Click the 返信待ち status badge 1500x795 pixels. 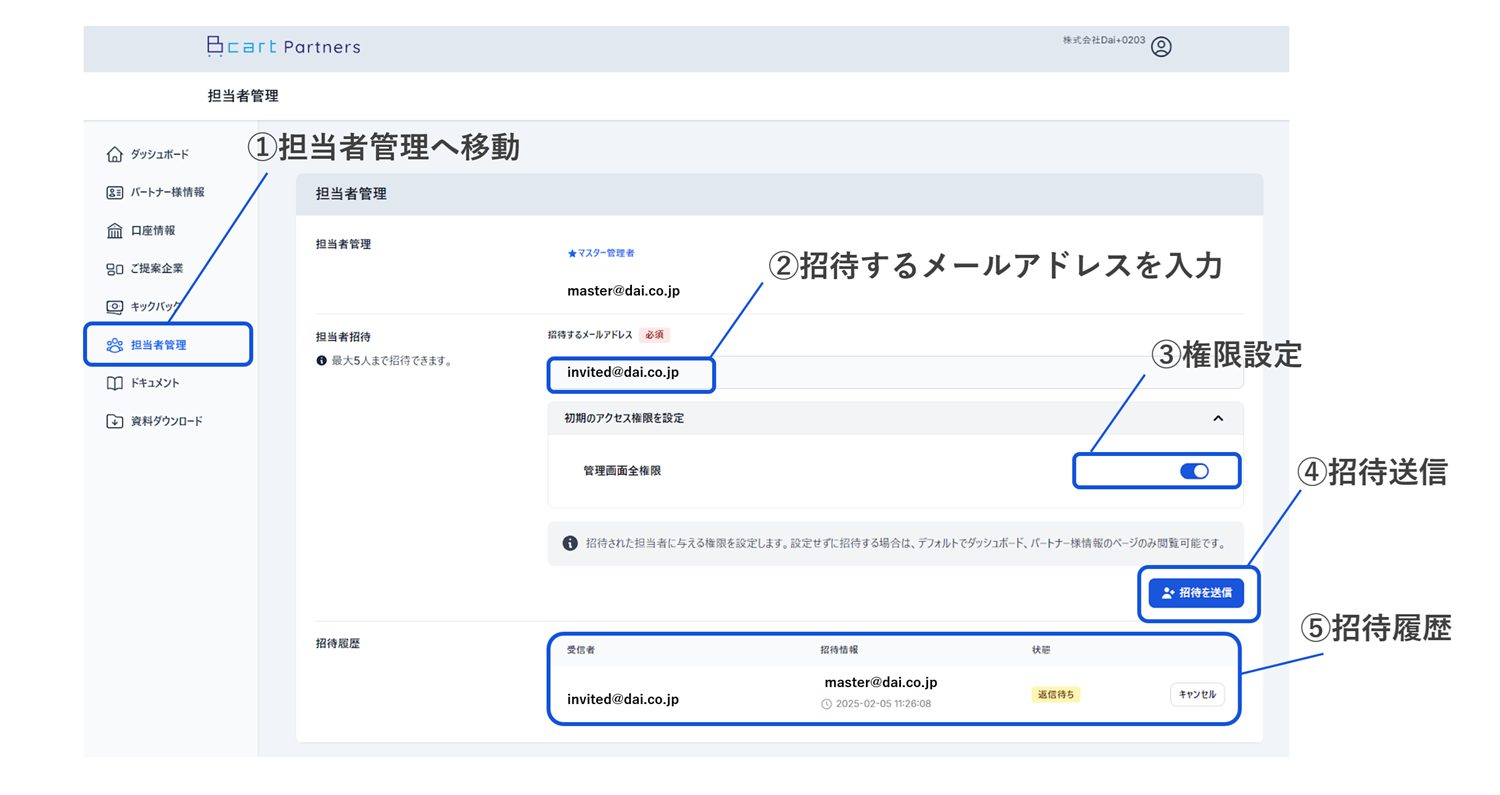(x=1055, y=694)
